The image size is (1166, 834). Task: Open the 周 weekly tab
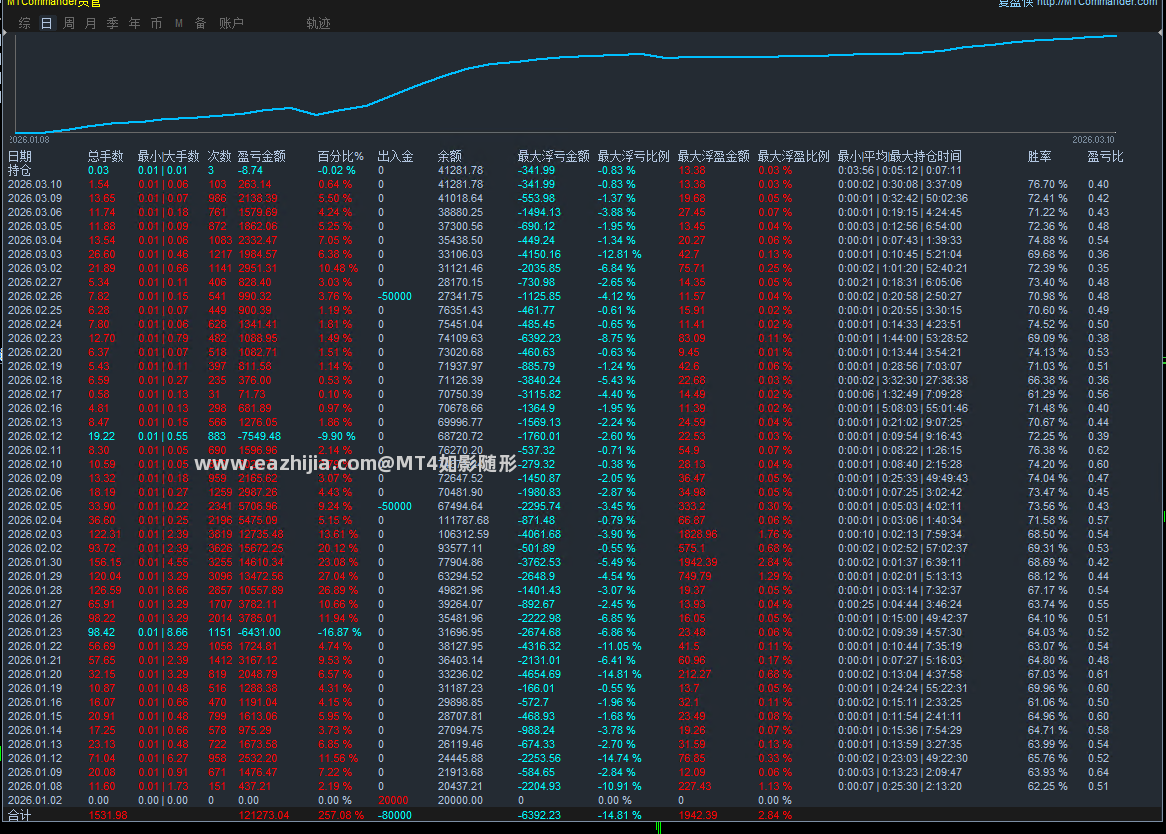pos(68,24)
